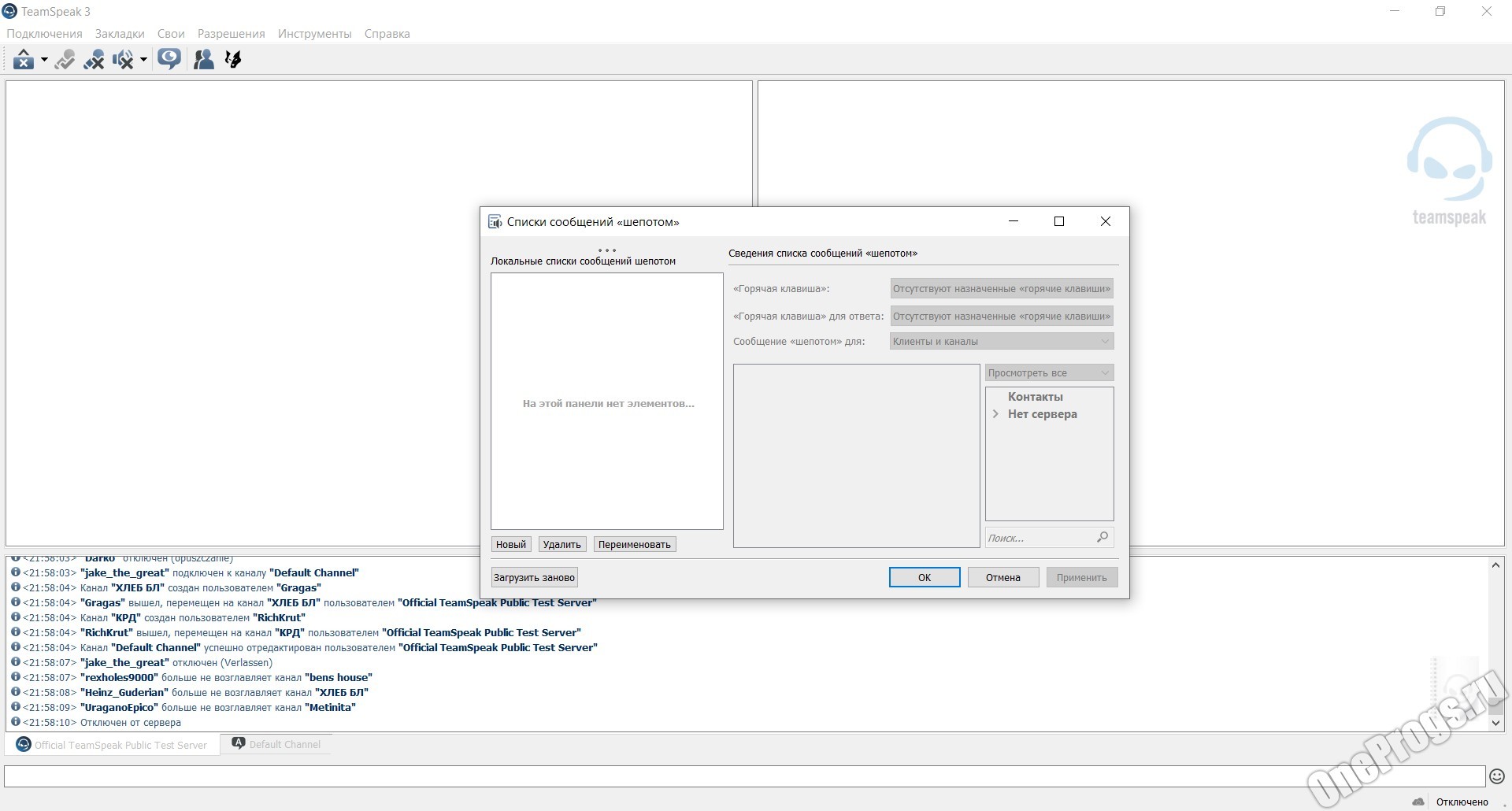Click cloud sync icon in status bar
This screenshot has width=1512, height=811.
point(1418,802)
